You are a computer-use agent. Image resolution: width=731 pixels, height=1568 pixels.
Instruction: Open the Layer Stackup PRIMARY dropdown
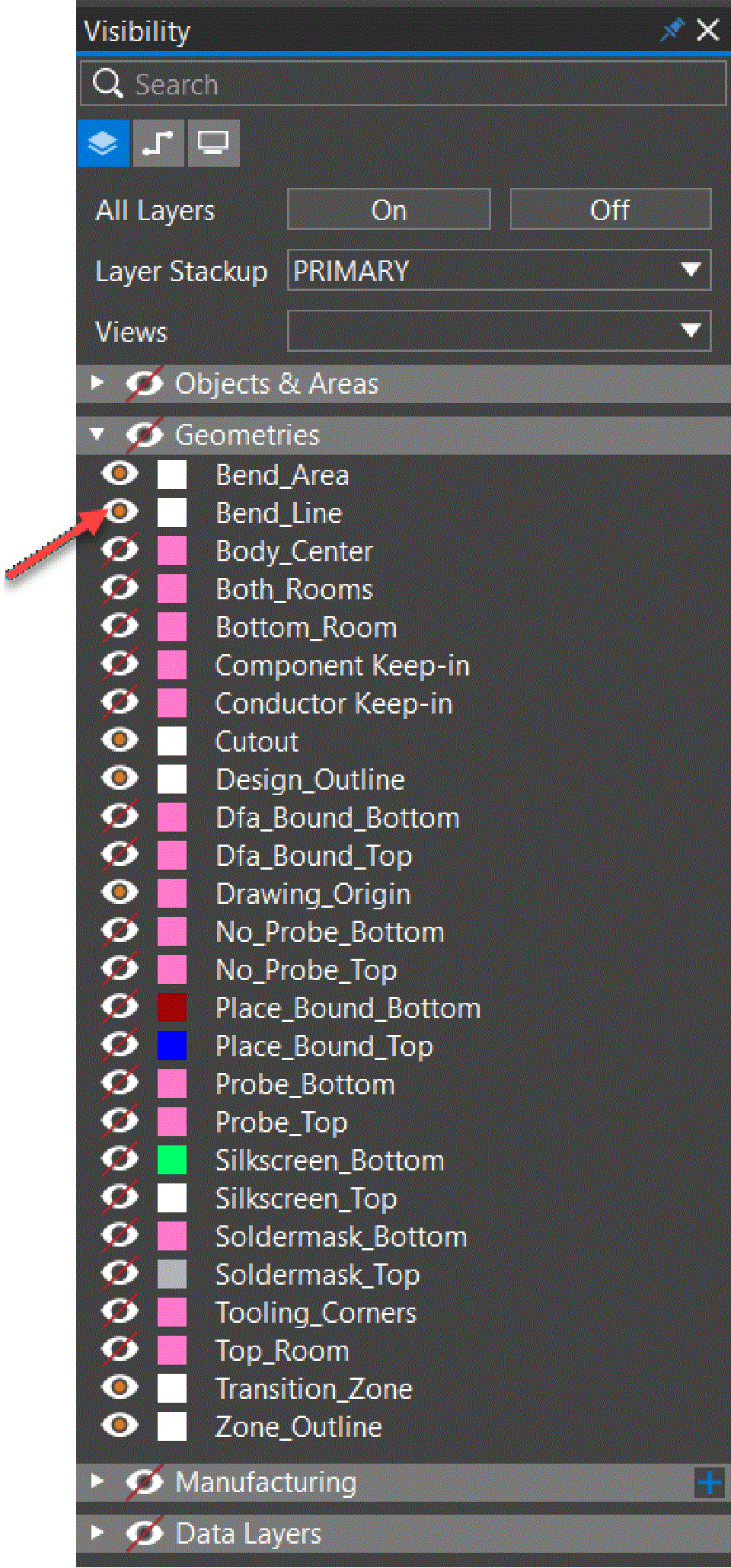499,270
